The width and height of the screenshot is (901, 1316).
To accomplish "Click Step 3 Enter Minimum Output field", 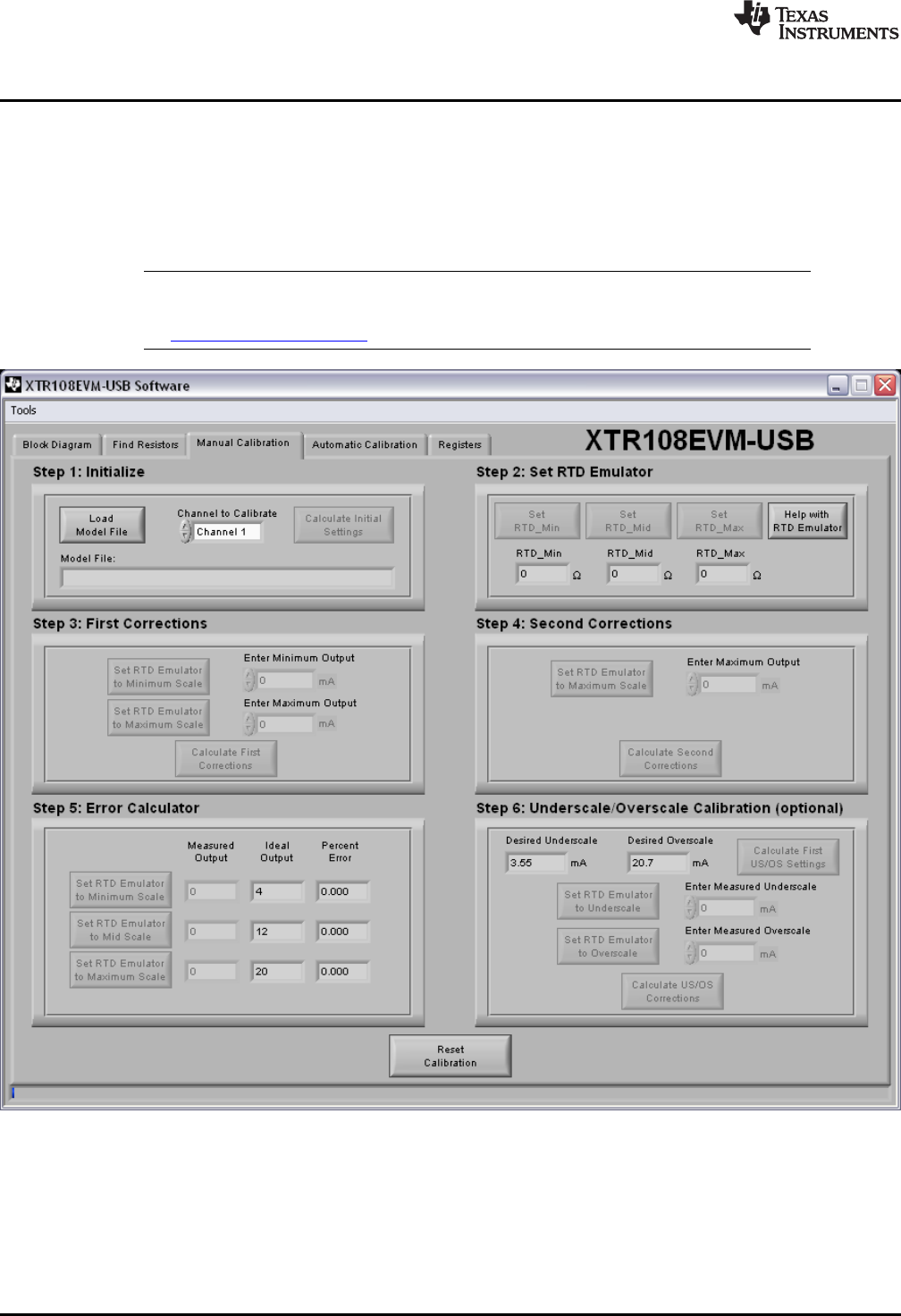I will pyautogui.click(x=285, y=681).
